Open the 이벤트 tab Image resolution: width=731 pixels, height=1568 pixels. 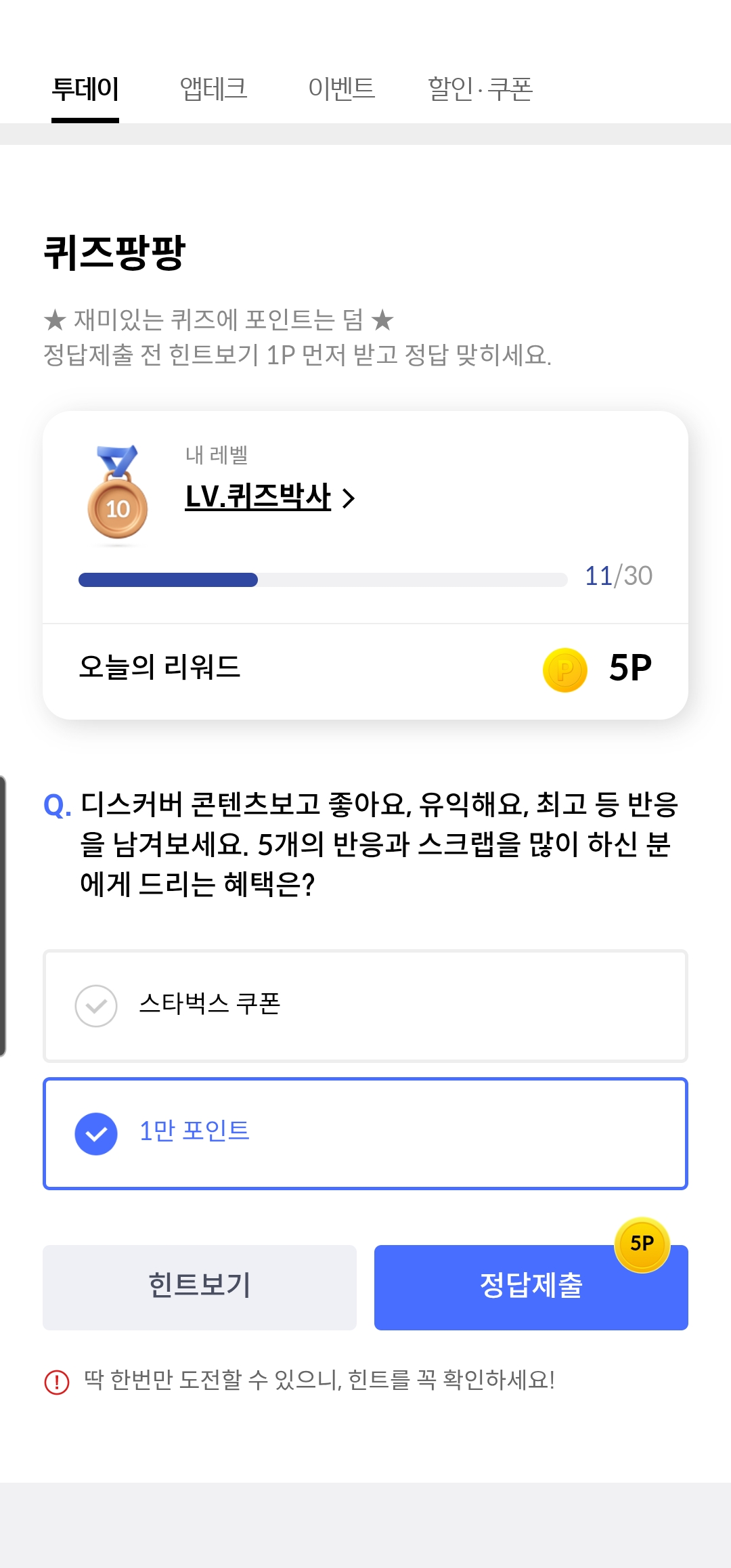tap(342, 89)
